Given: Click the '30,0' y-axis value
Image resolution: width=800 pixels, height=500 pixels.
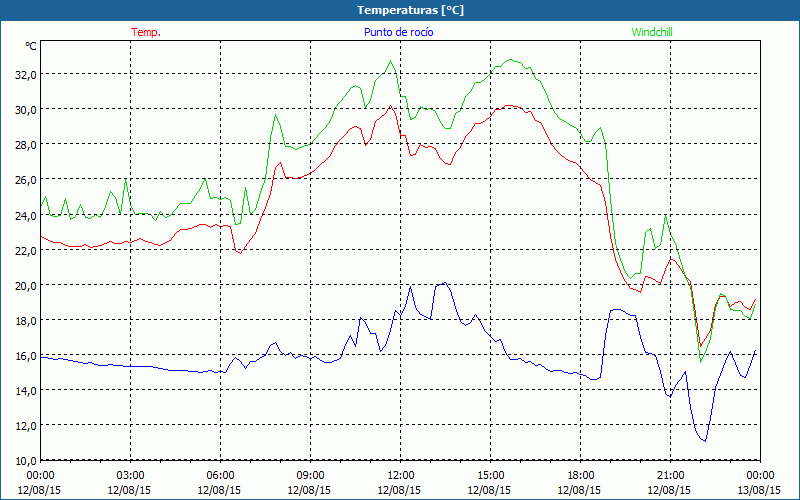Looking at the screenshot, I should point(27,110).
